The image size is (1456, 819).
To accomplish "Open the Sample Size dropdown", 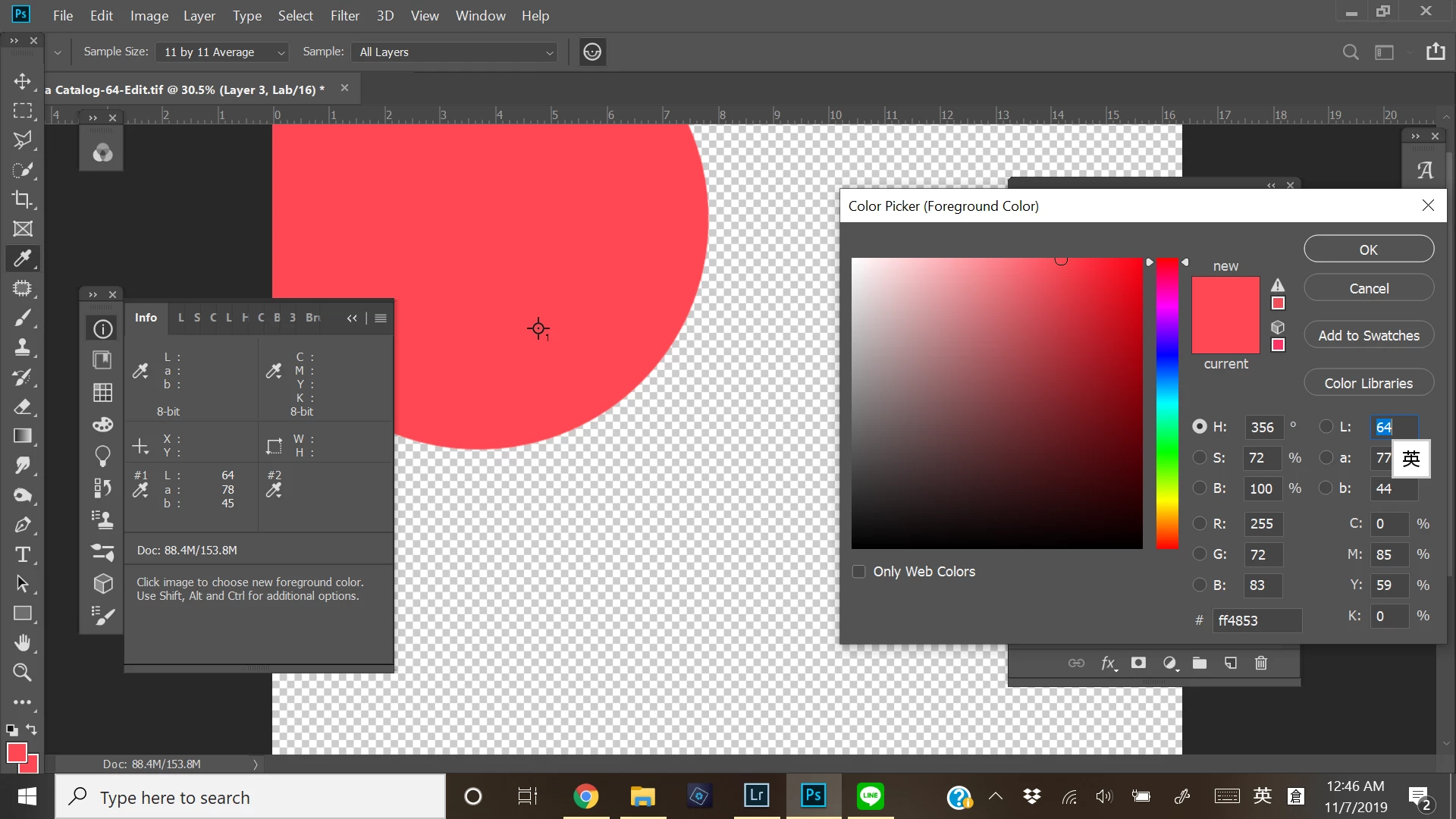I will [x=223, y=52].
